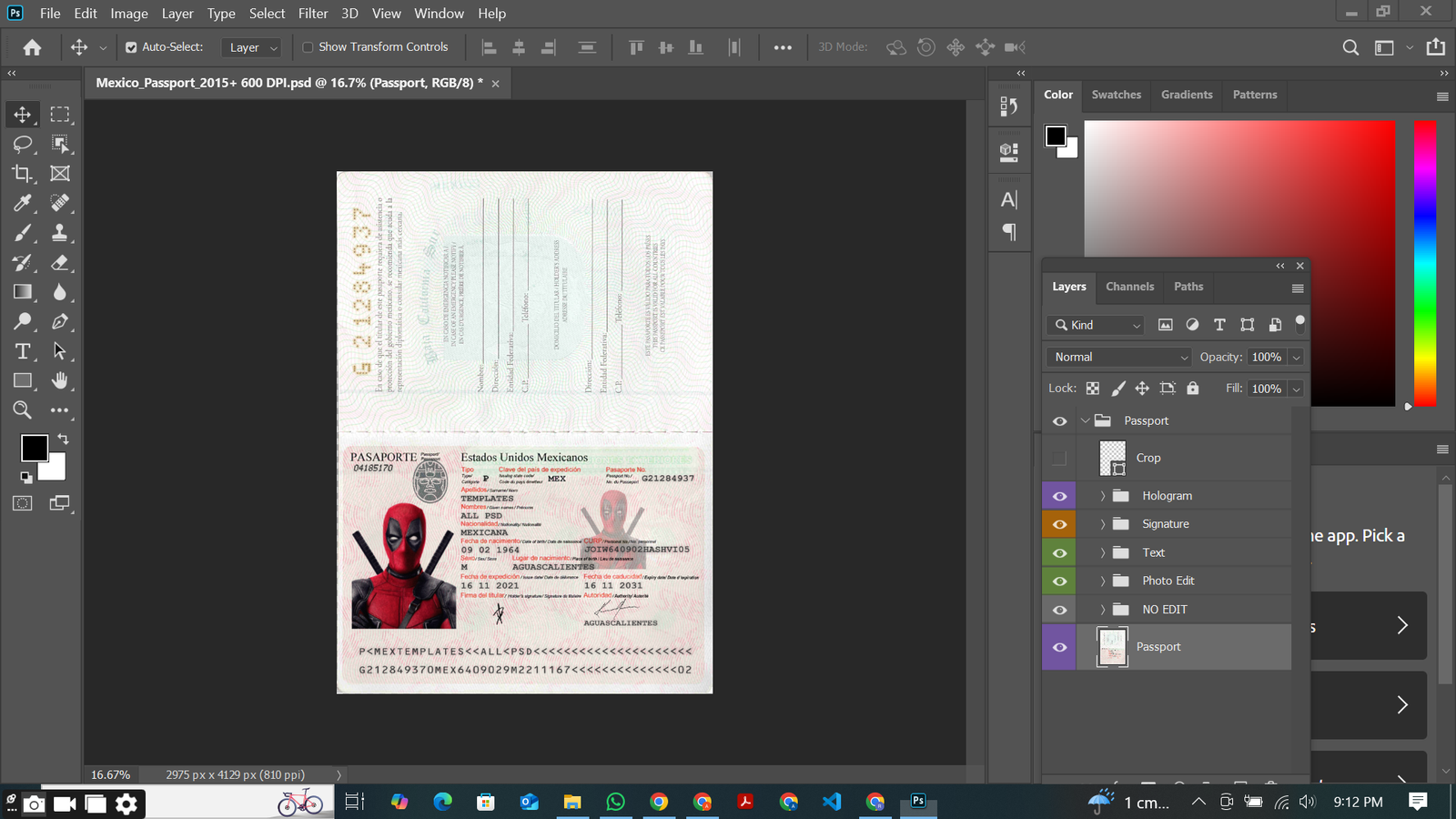Select the Blur tool

60,292
